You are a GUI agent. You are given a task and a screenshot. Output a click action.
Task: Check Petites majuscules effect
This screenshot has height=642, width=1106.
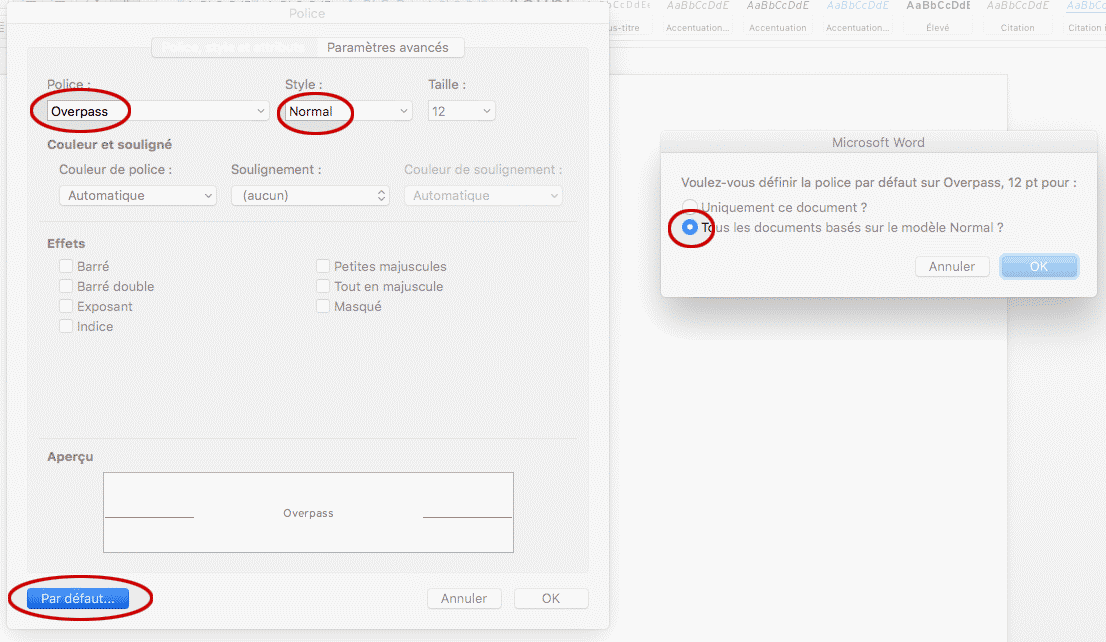[x=322, y=266]
